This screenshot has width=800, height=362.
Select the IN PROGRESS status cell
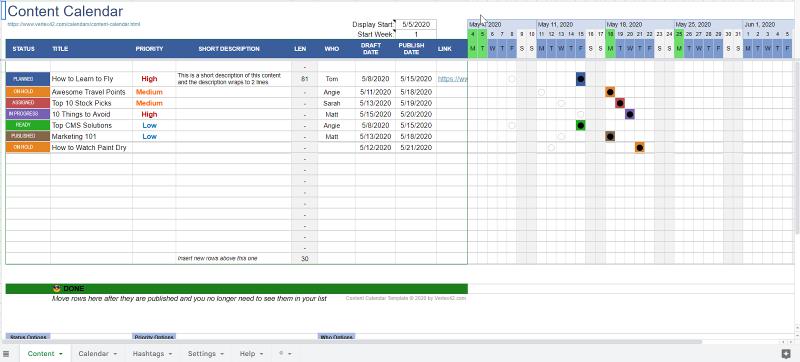28,114
